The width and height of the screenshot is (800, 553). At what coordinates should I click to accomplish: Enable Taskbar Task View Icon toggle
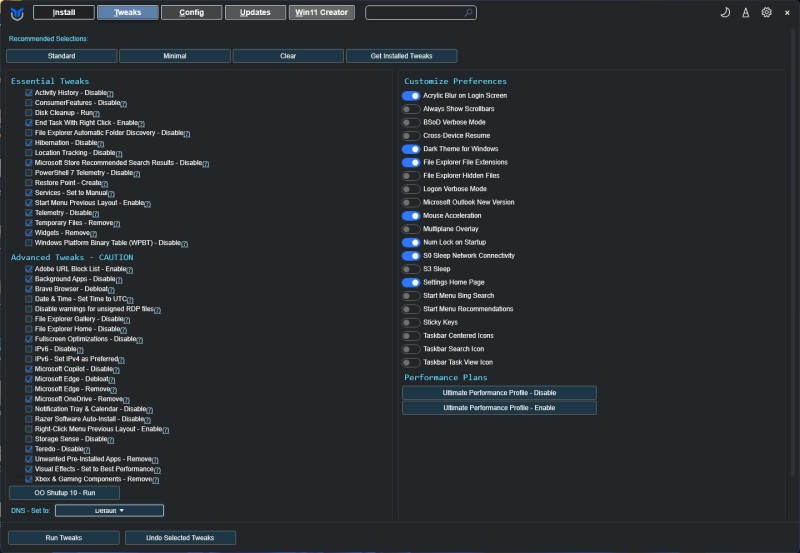point(411,362)
